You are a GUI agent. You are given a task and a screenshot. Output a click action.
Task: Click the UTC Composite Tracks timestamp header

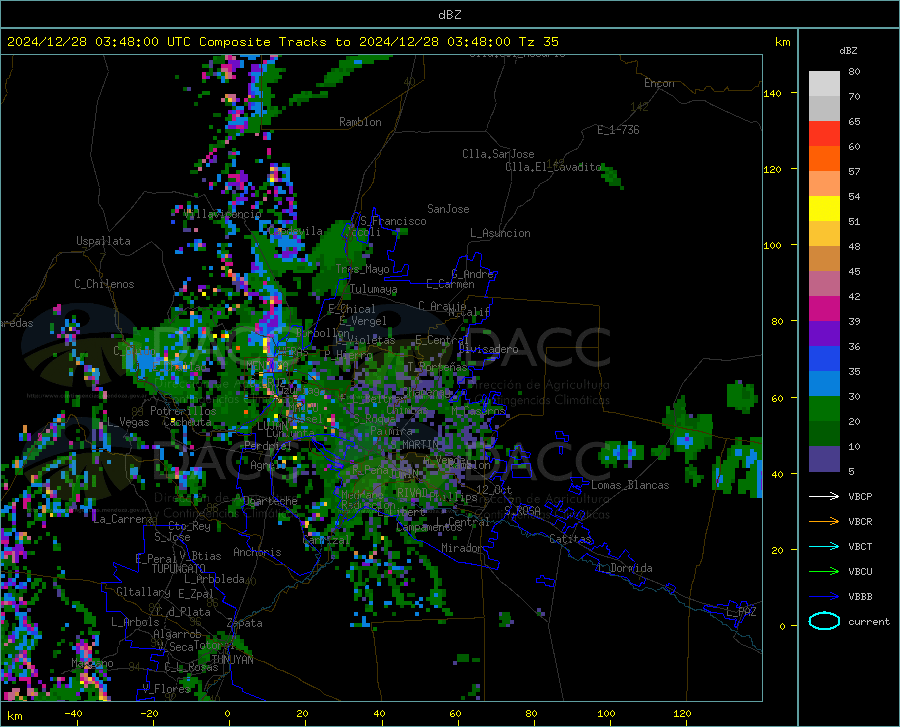282,42
